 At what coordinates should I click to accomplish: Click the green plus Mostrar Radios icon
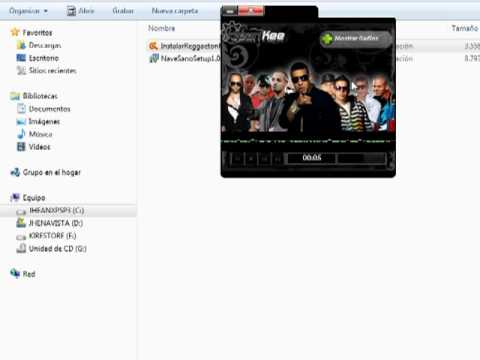point(327,39)
